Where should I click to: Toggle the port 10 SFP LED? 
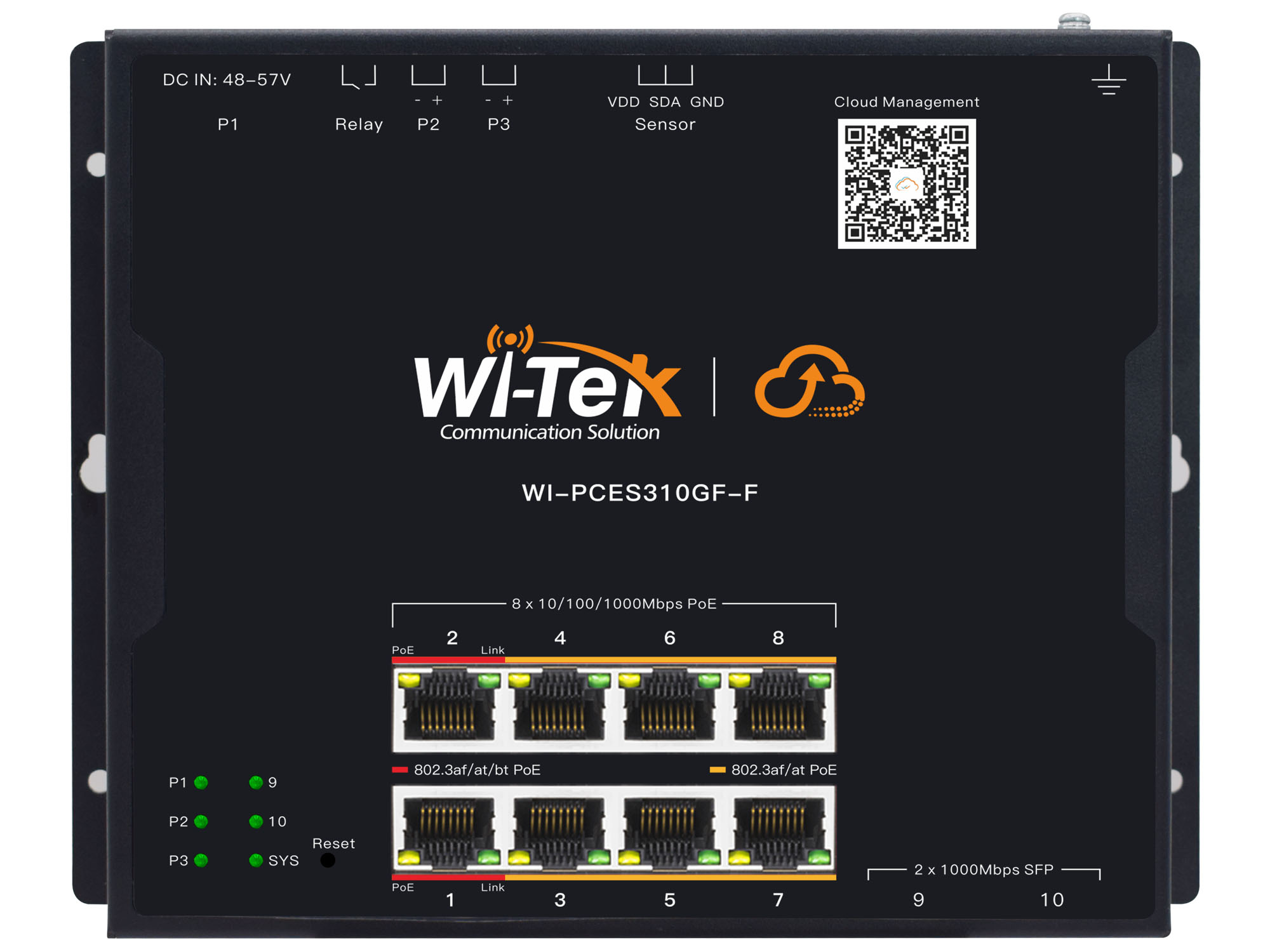coord(257,821)
